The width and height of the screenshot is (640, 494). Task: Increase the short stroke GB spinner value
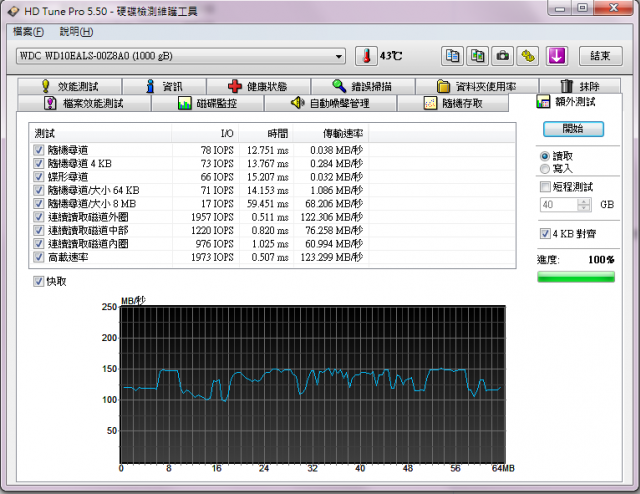pos(584,201)
